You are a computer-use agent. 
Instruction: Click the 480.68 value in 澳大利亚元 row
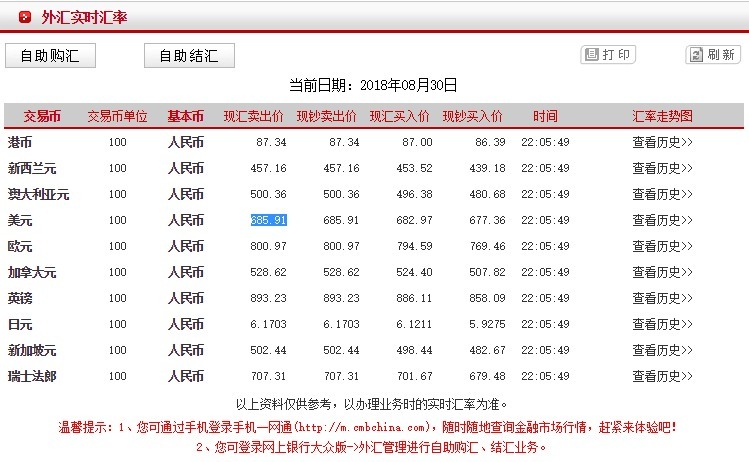click(487, 194)
